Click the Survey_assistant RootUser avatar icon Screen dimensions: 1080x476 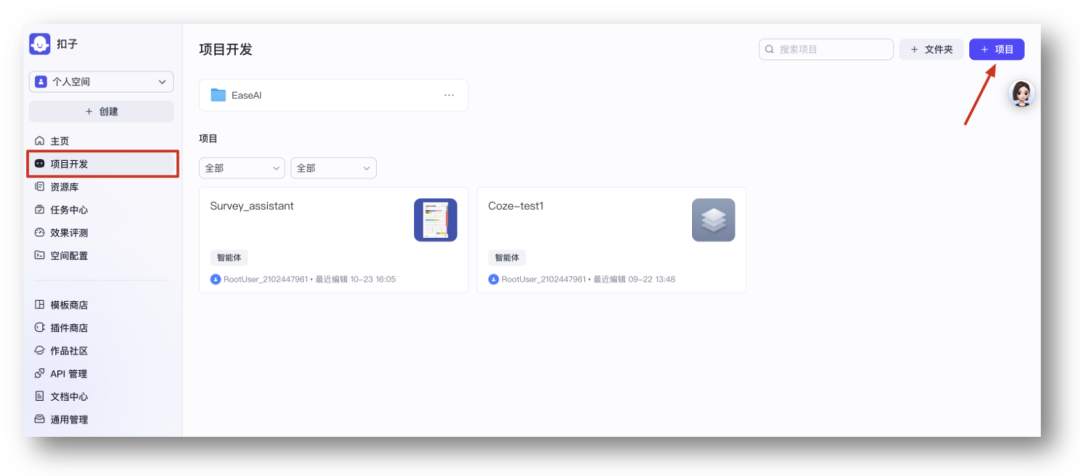click(216, 280)
